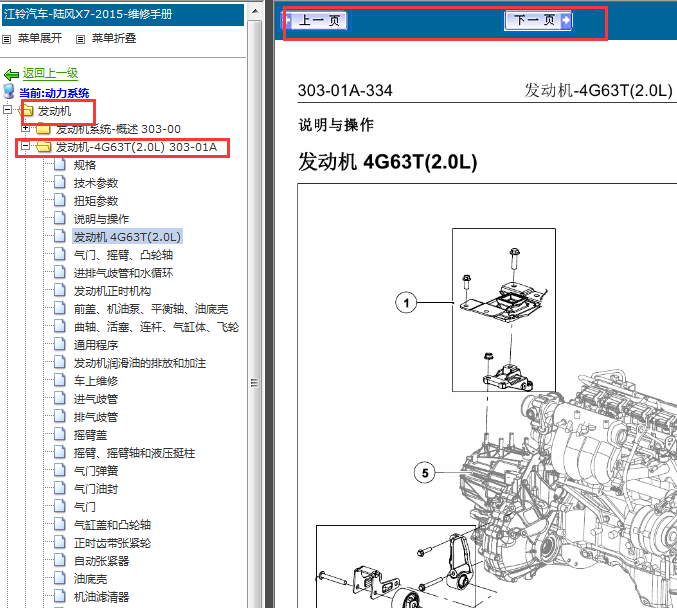
Task: Open the 摇臂盖 page
Action: tap(90, 435)
